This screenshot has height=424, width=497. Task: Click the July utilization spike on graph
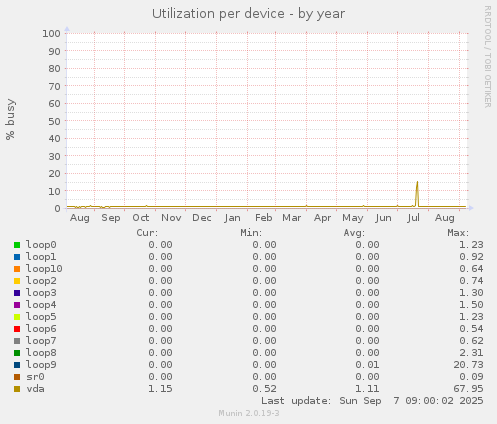(x=417, y=193)
